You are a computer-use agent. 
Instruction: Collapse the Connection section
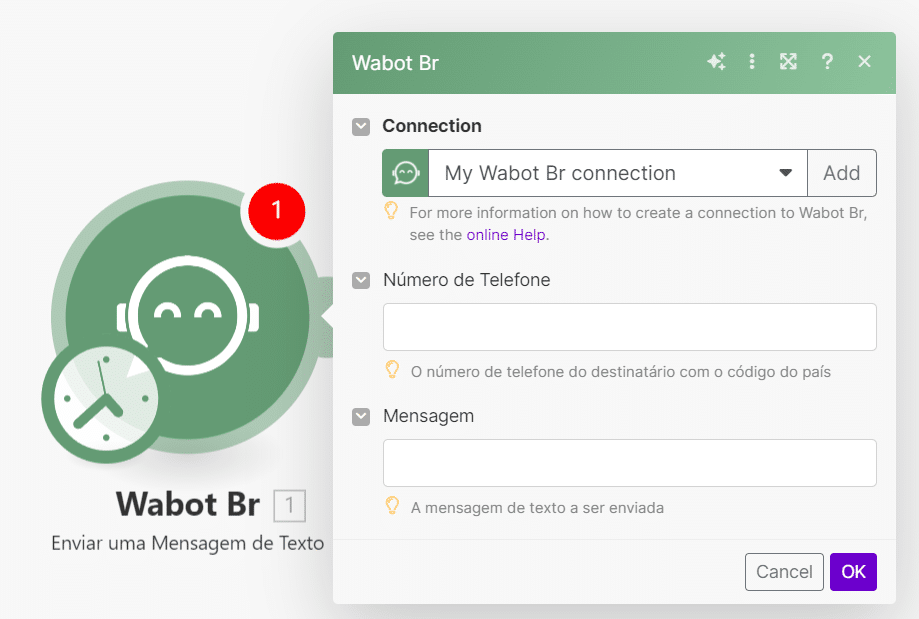(x=361, y=127)
